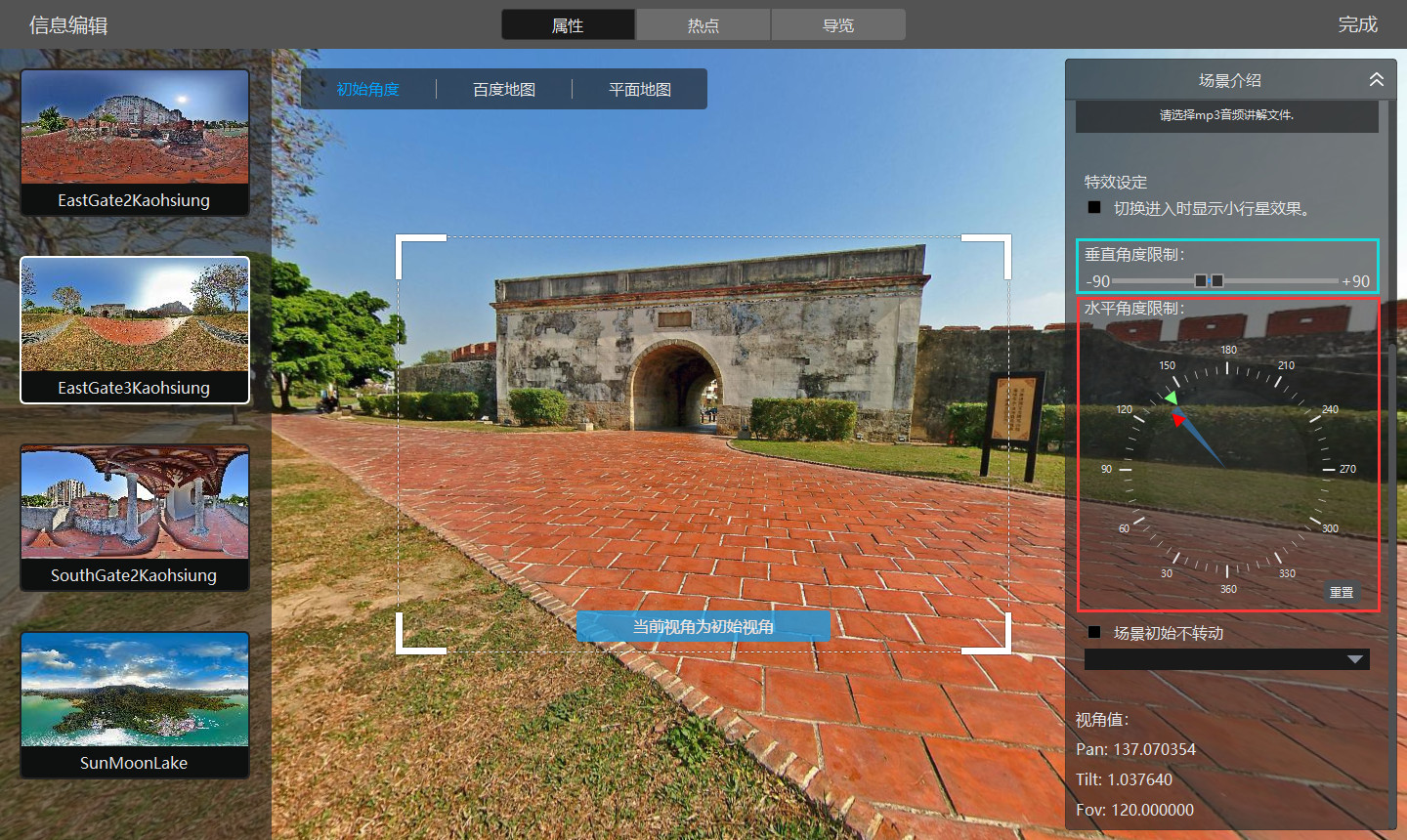This screenshot has width=1407, height=840.
Task: Click 完成 to finish editing
Action: [1357, 24]
